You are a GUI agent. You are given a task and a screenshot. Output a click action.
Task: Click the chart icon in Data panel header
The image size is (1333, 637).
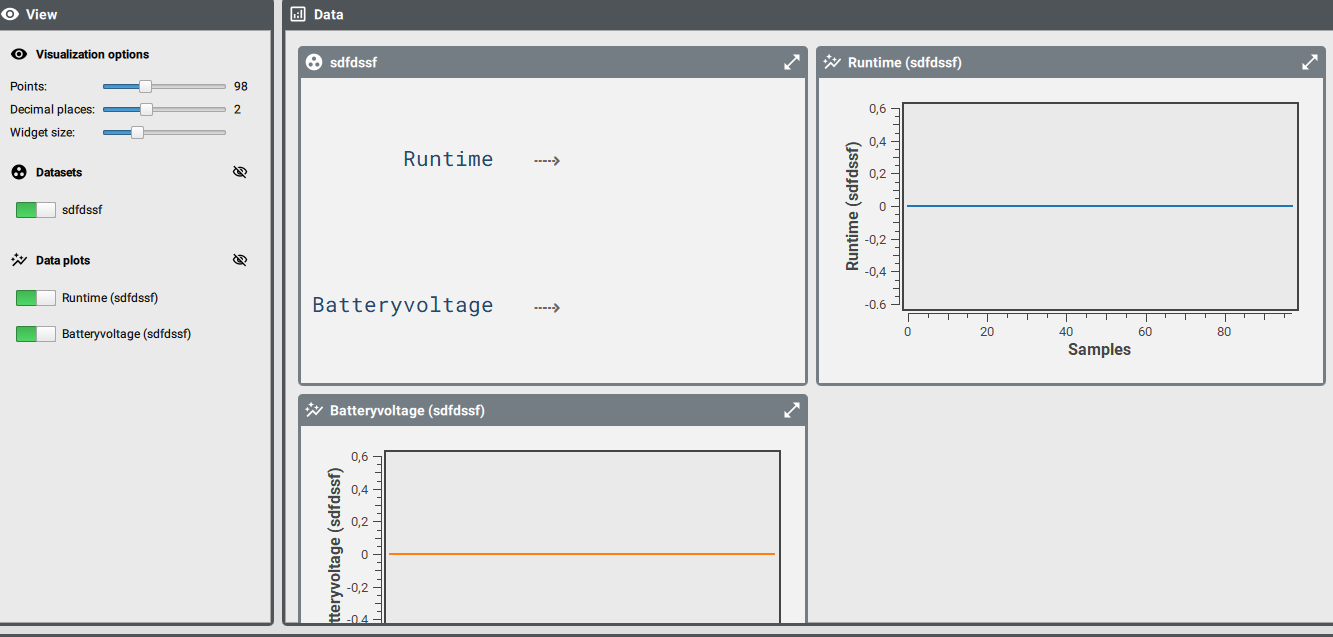[x=298, y=14]
